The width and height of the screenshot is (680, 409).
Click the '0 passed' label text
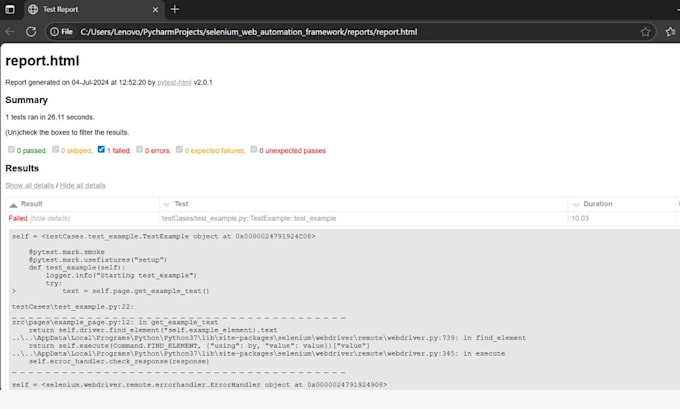click(x=32, y=151)
